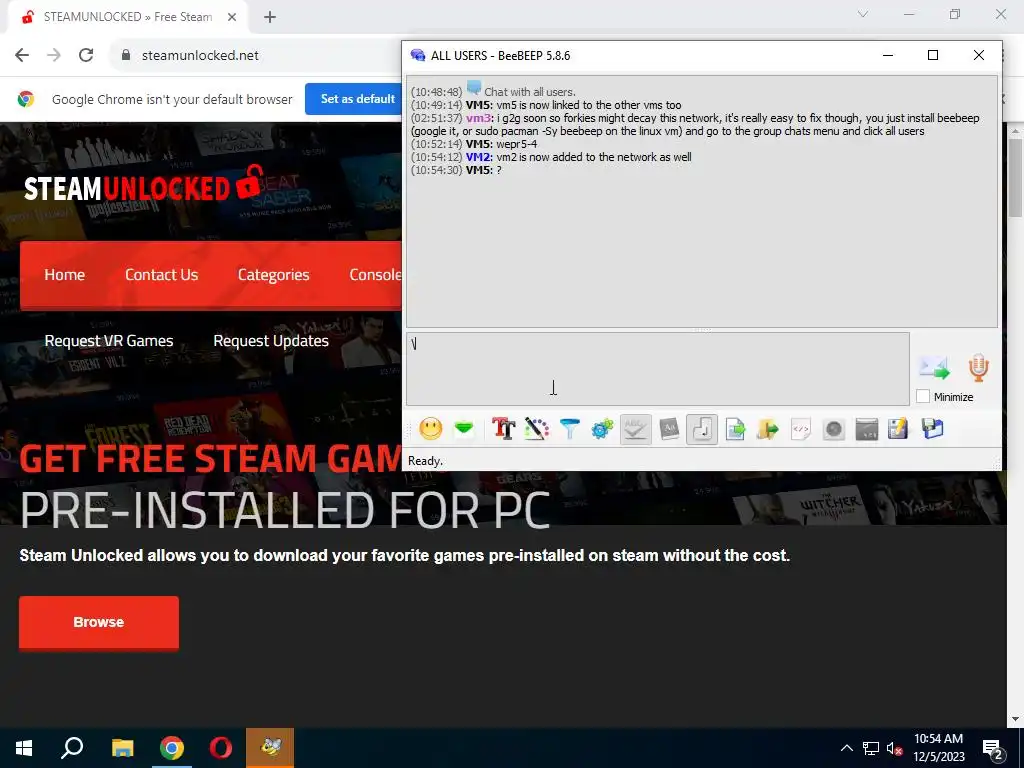Viewport: 1024px width, 768px height.
Task: Focus the BeeBEEP message input box
Action: coord(658,369)
